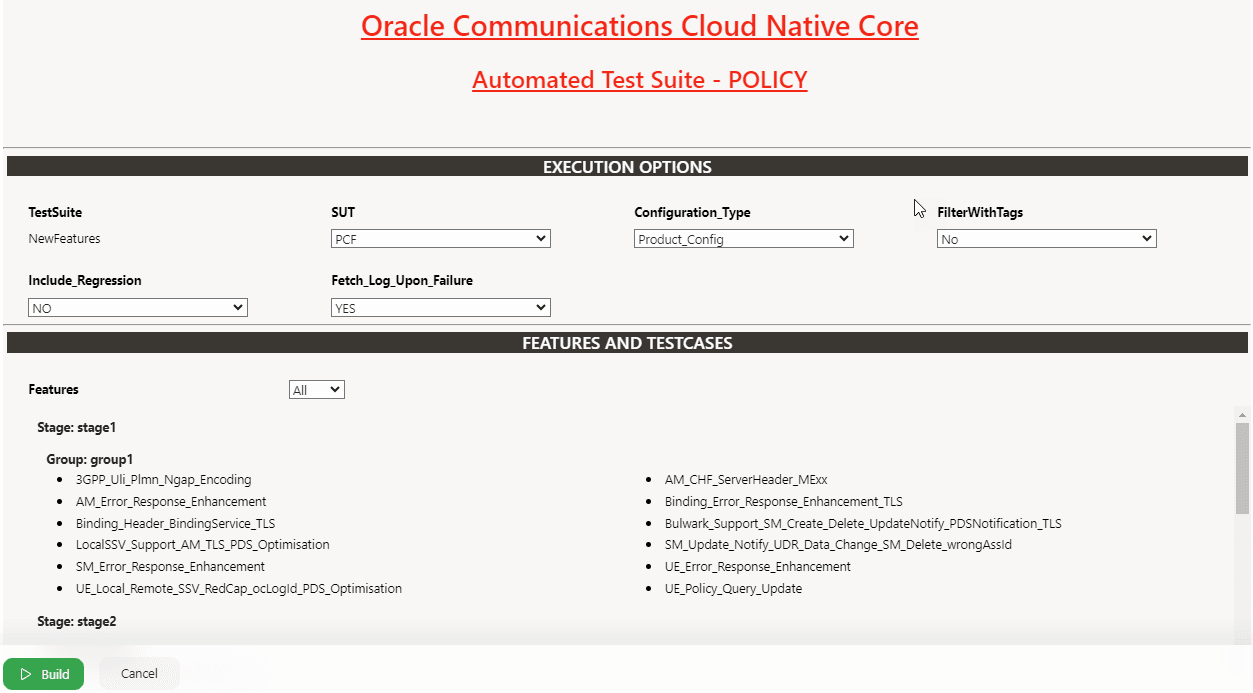Image resolution: width=1253 pixels, height=693 pixels.
Task: Click the AM_CHF_ServerHeader_MExx feature
Action: tap(746, 480)
